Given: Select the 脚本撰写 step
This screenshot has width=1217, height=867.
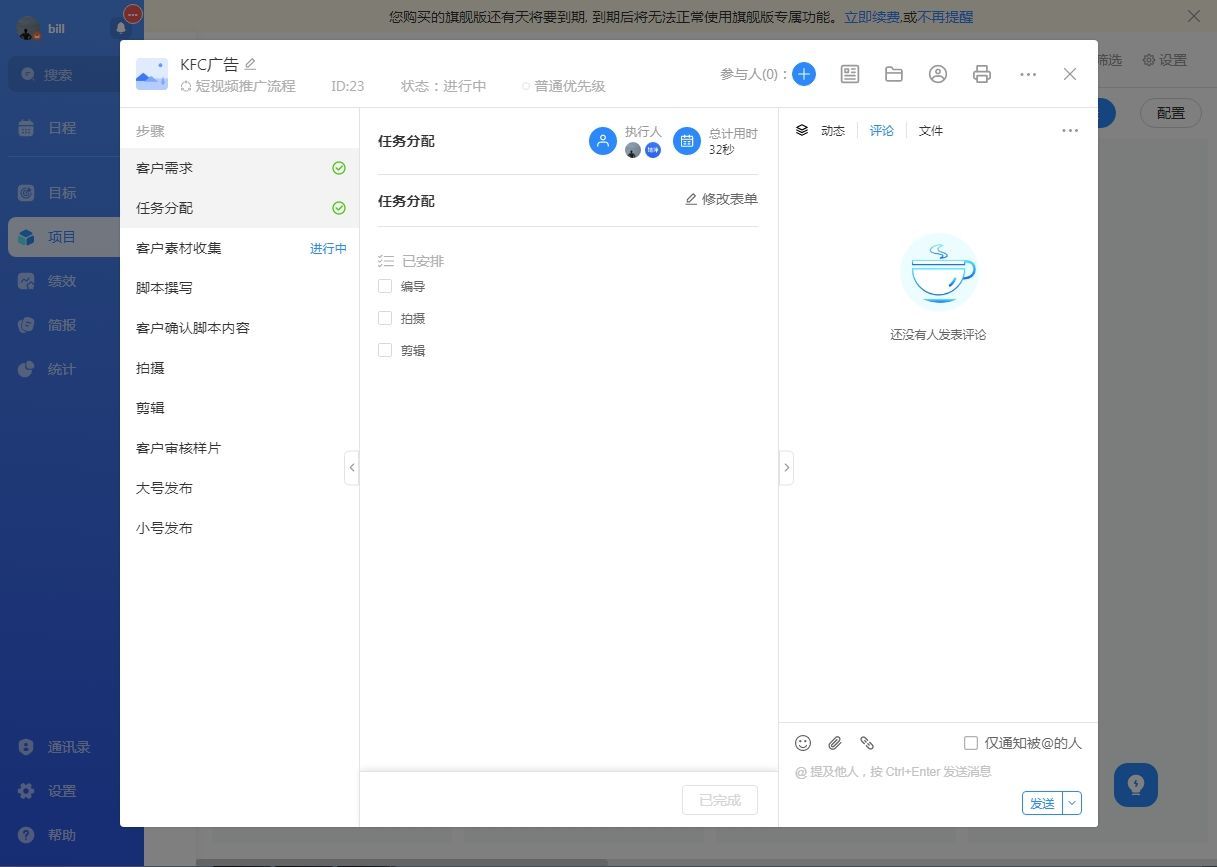Looking at the screenshot, I should click(240, 288).
